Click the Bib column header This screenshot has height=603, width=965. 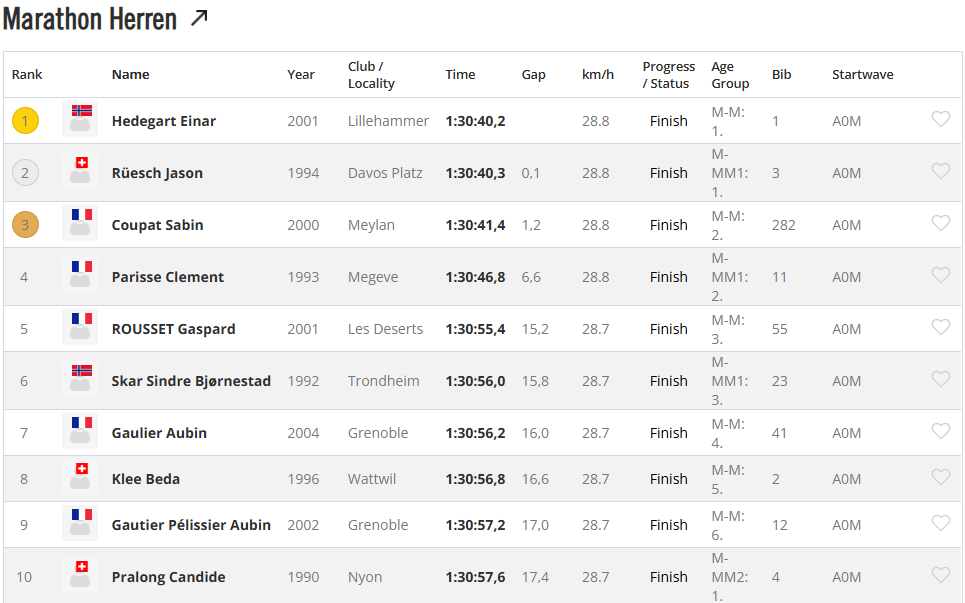pyautogui.click(x=781, y=75)
